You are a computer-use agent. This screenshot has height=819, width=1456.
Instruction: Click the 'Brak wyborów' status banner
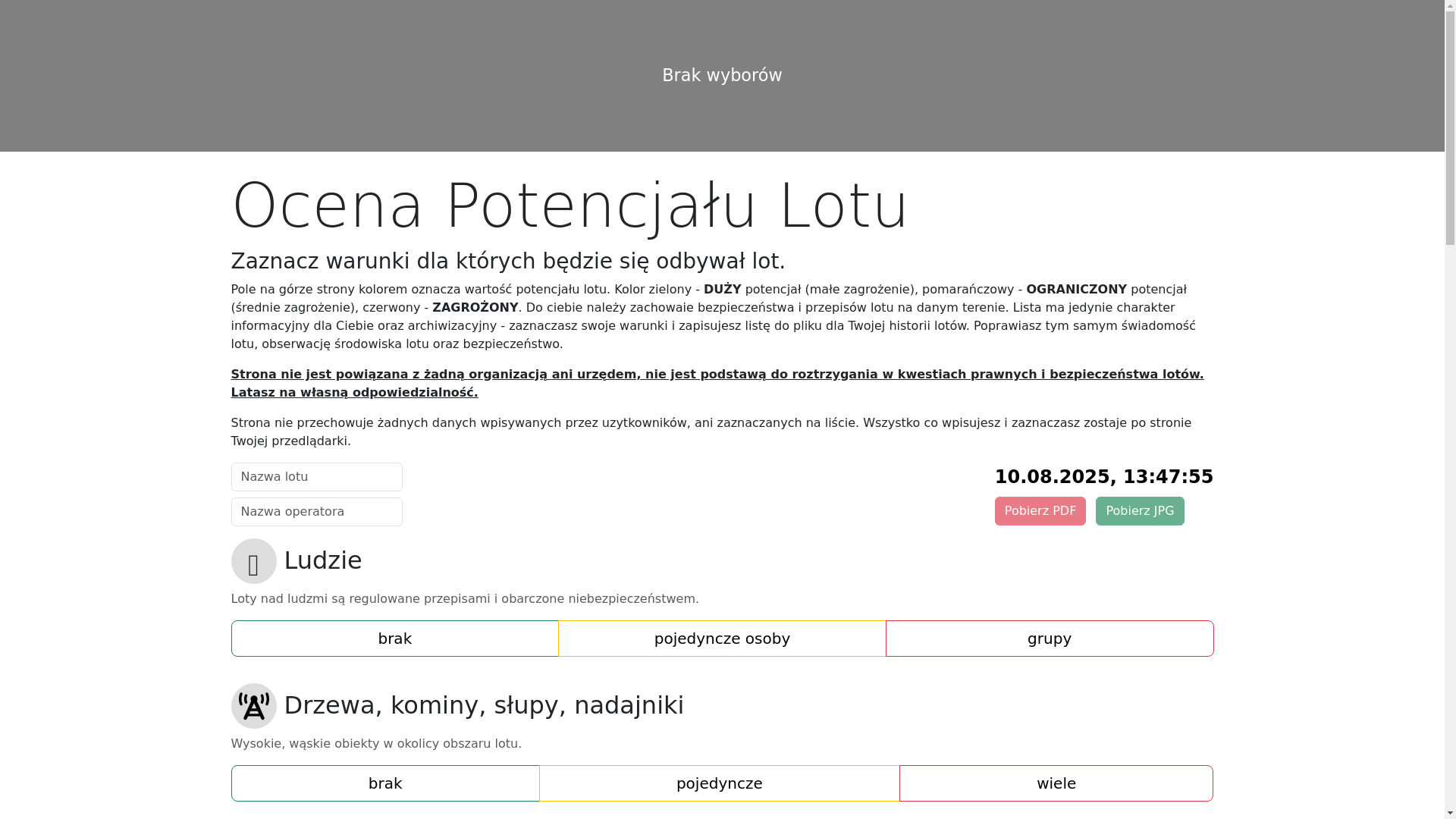pyautogui.click(x=722, y=76)
